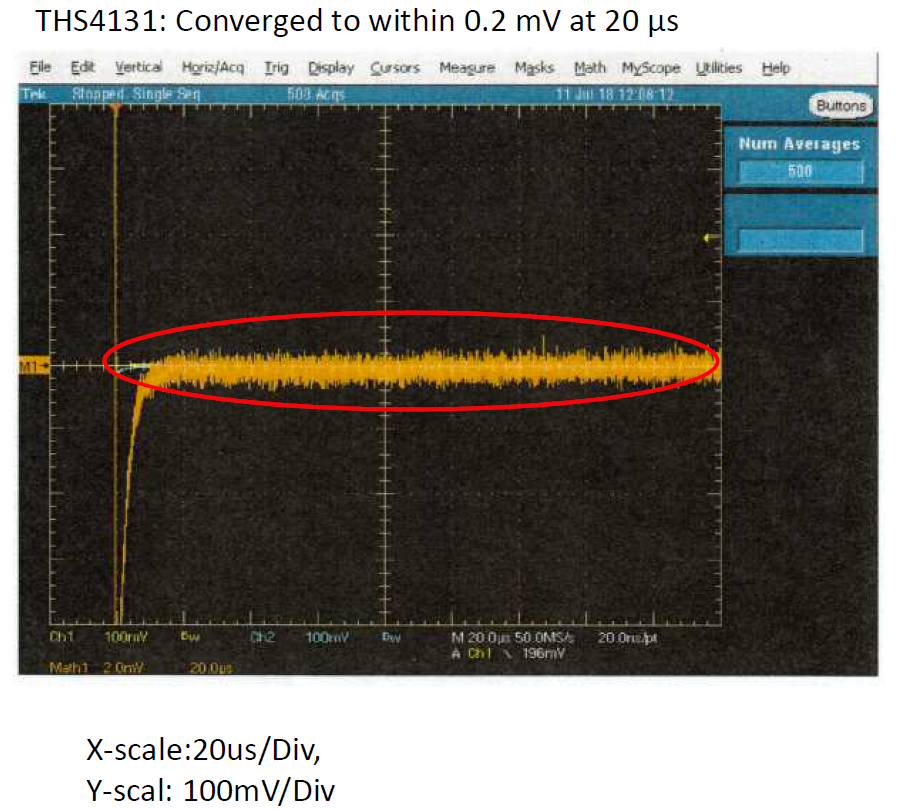
Task: Click the 50.0MS/s sample rate readout
Action: tap(544, 637)
